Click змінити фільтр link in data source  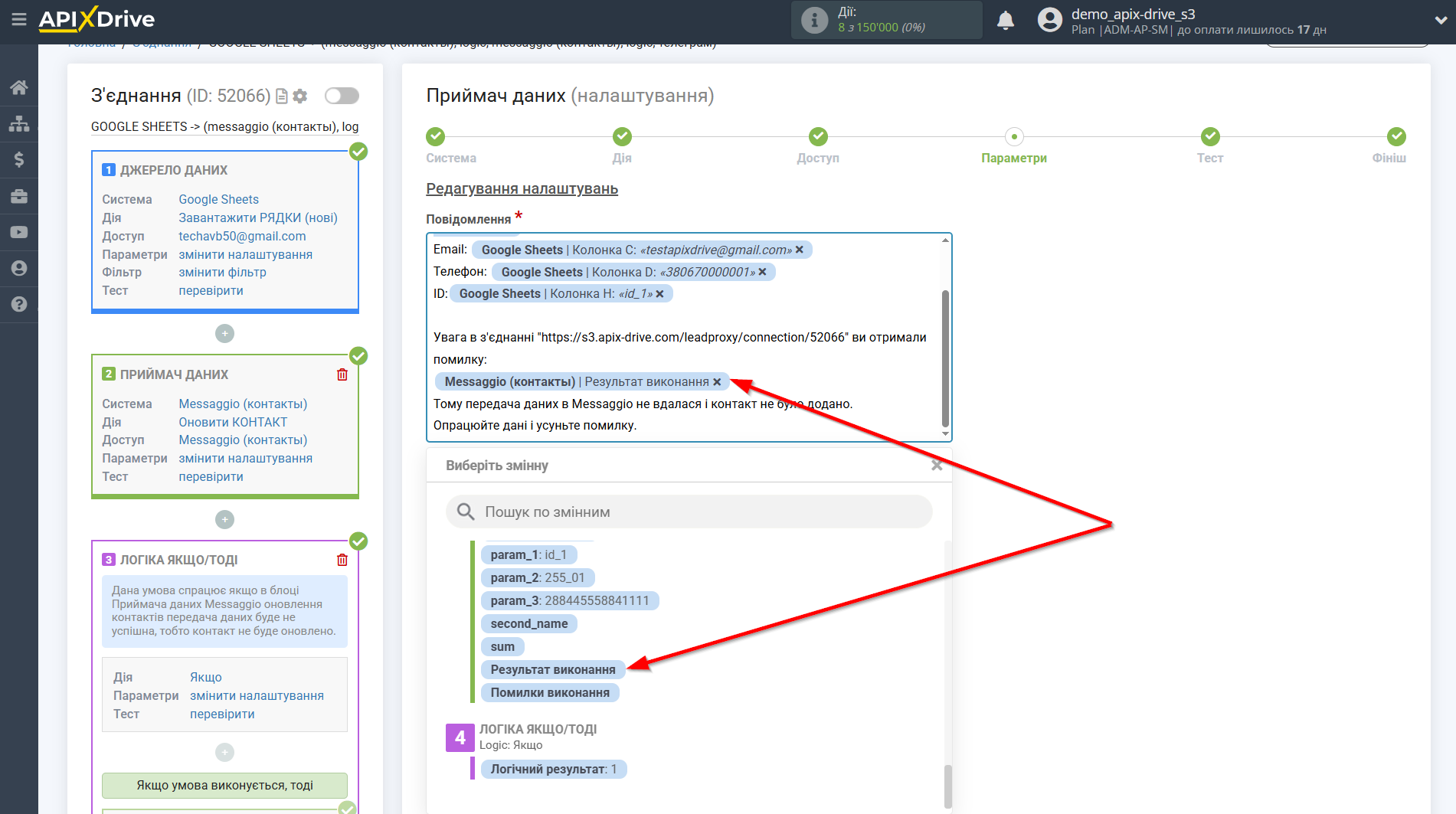222,272
